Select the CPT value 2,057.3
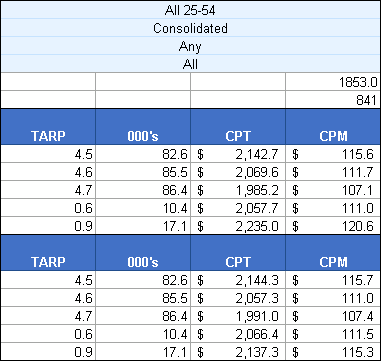This screenshot has height=361, width=381. [238, 298]
